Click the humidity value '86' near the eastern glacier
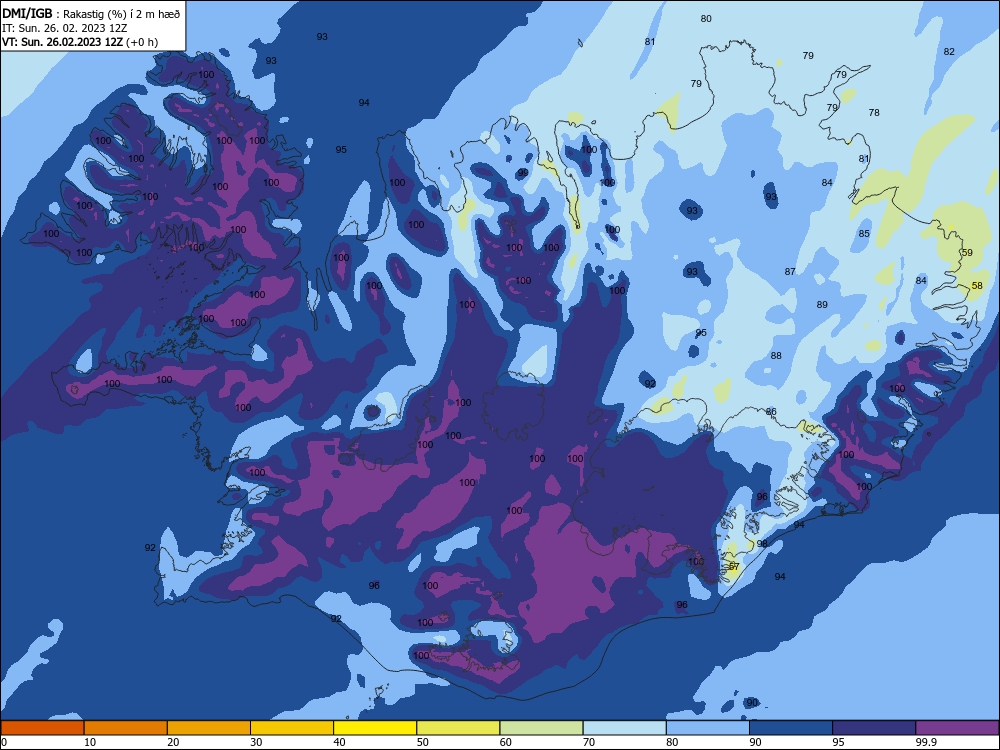This screenshot has width=1000, height=750. (771, 412)
